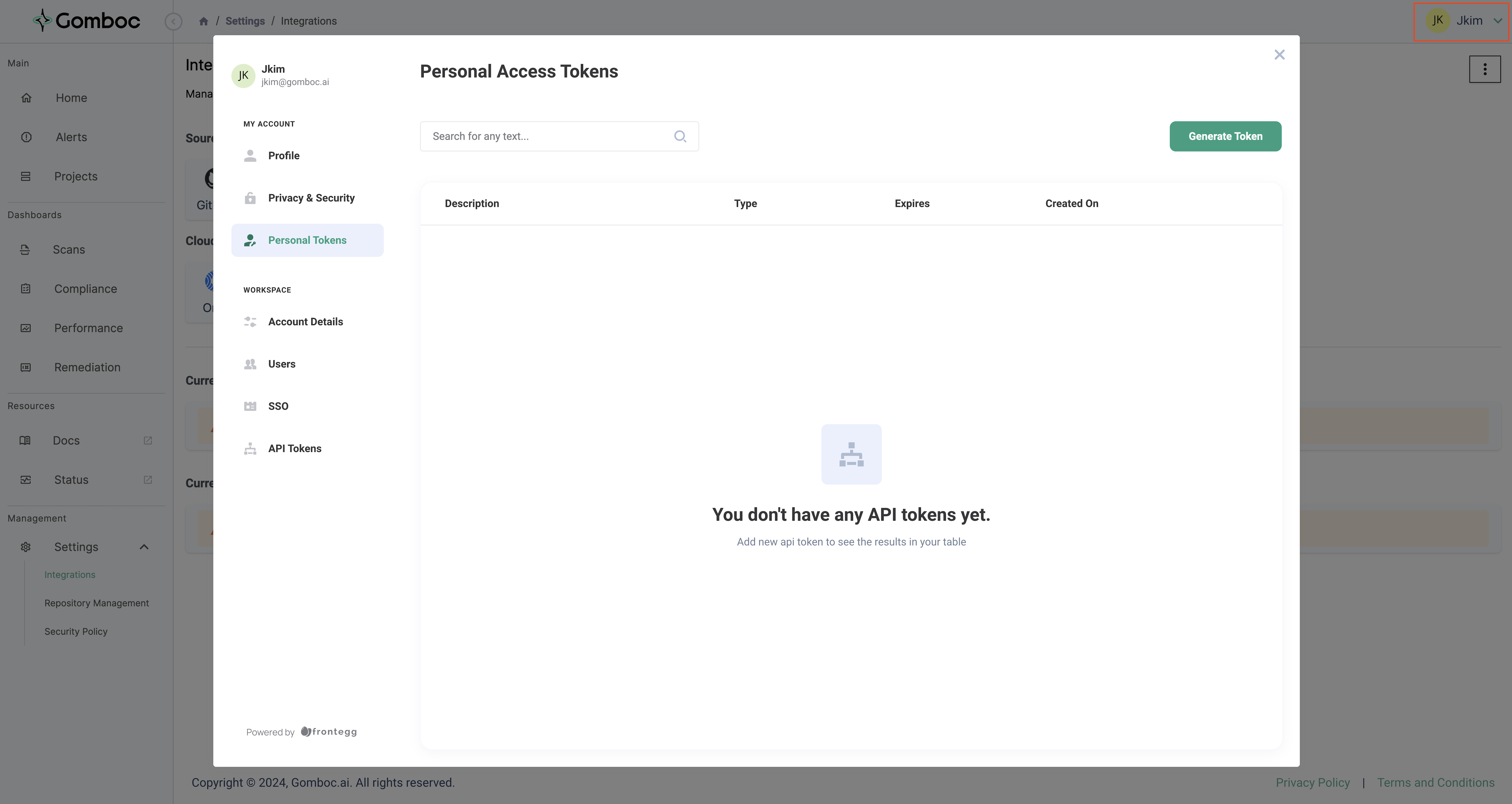Image resolution: width=1512 pixels, height=804 pixels.
Task: Collapse the sidebar with the arrow button
Action: point(173,21)
